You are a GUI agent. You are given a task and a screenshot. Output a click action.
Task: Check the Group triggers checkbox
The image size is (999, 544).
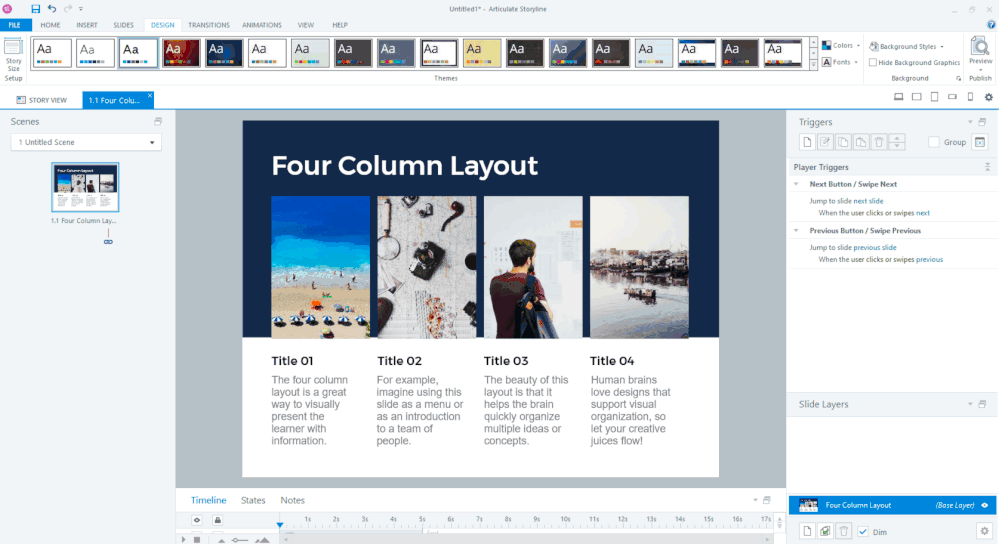coord(934,142)
